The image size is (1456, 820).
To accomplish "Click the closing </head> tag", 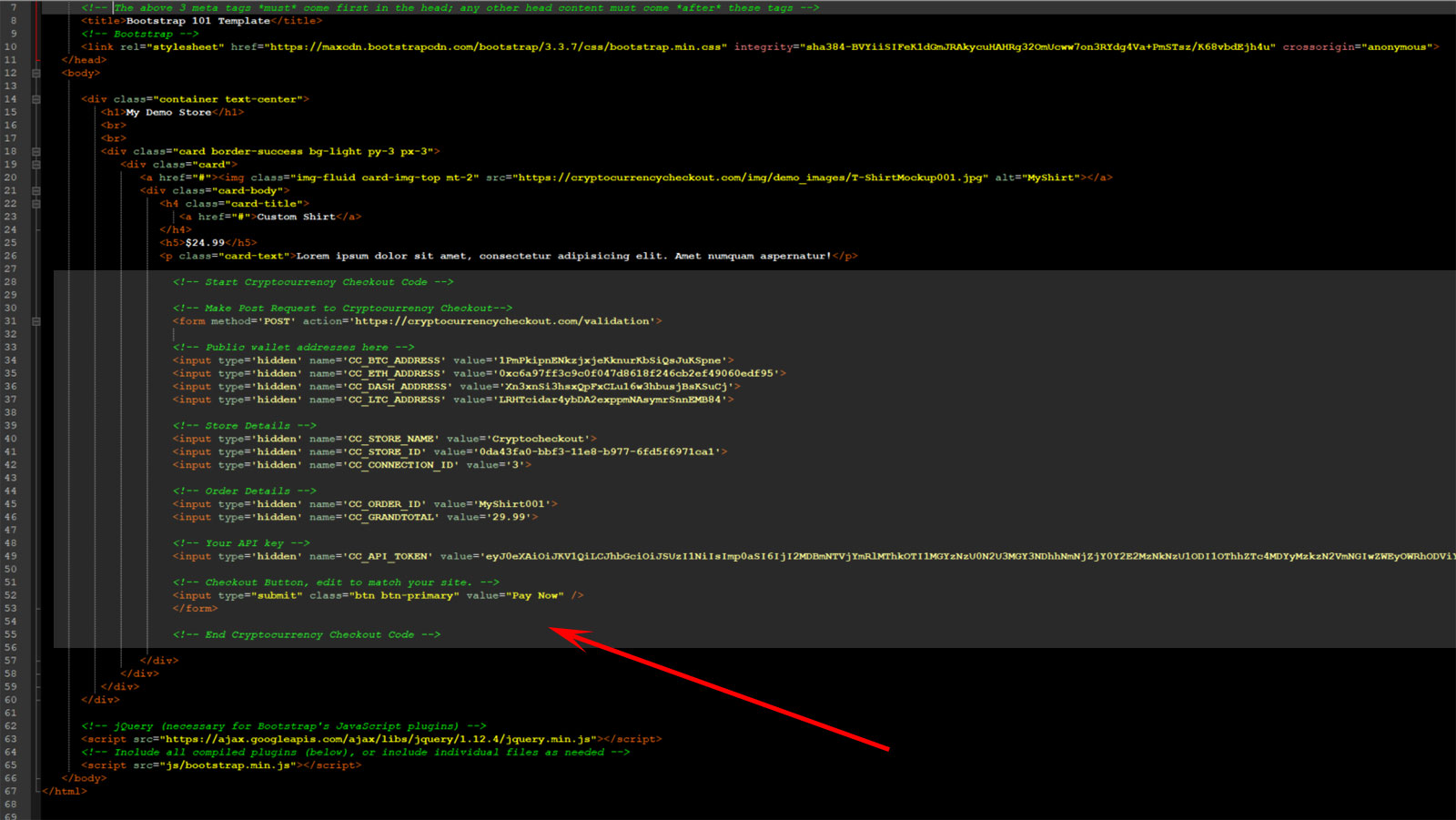I will click(85, 60).
